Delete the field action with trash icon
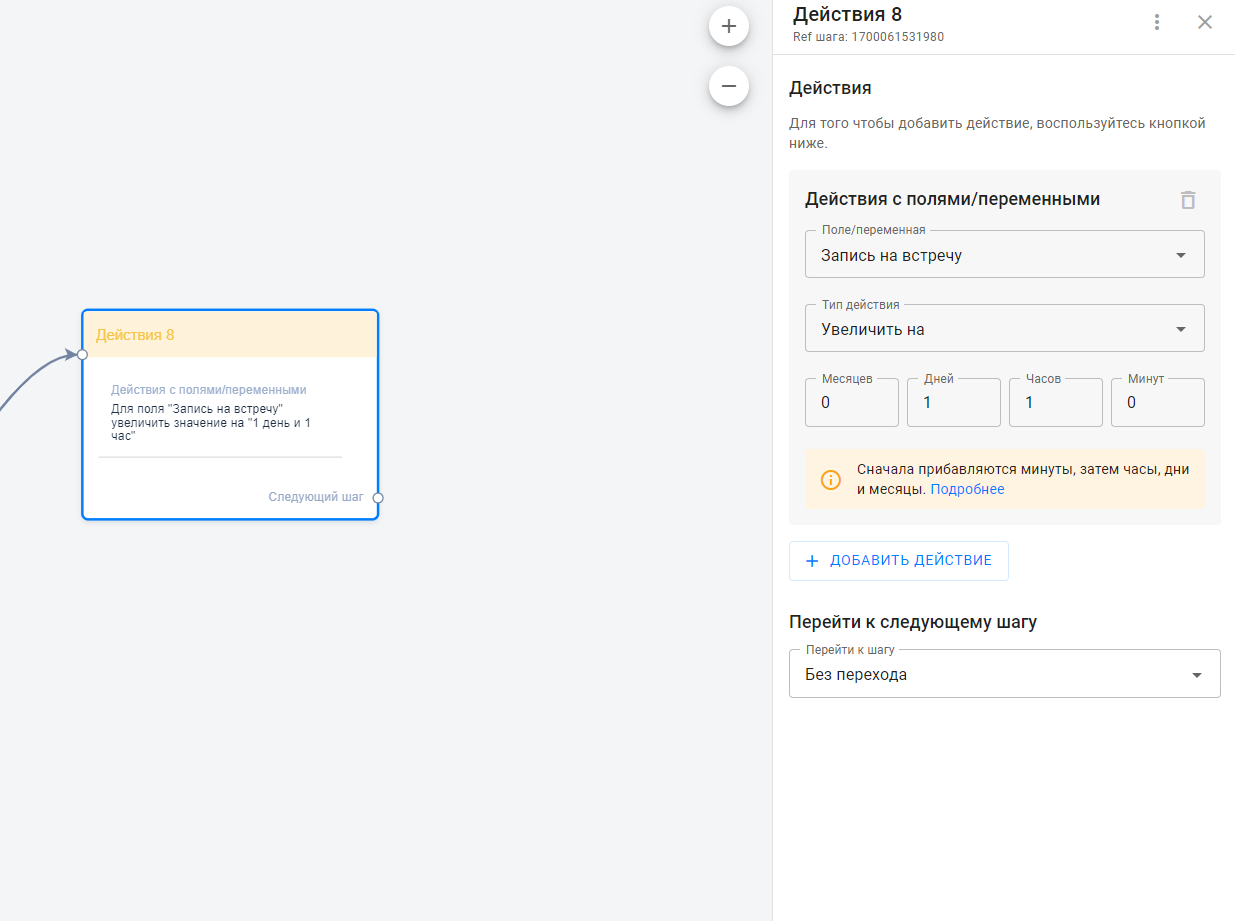Viewport: 1235px width, 921px height. (x=1188, y=200)
